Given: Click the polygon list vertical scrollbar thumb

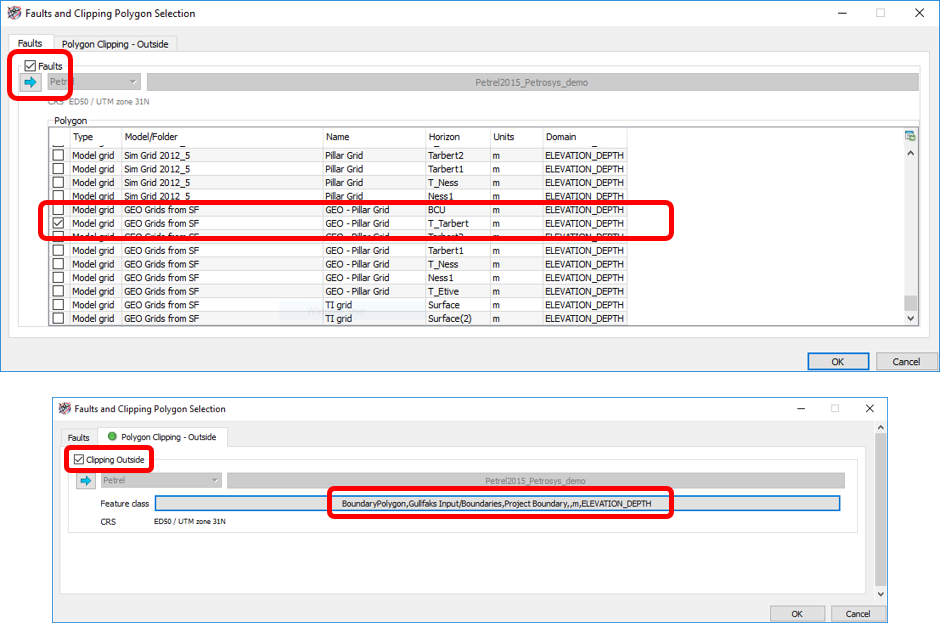Looking at the screenshot, I should click(910, 303).
